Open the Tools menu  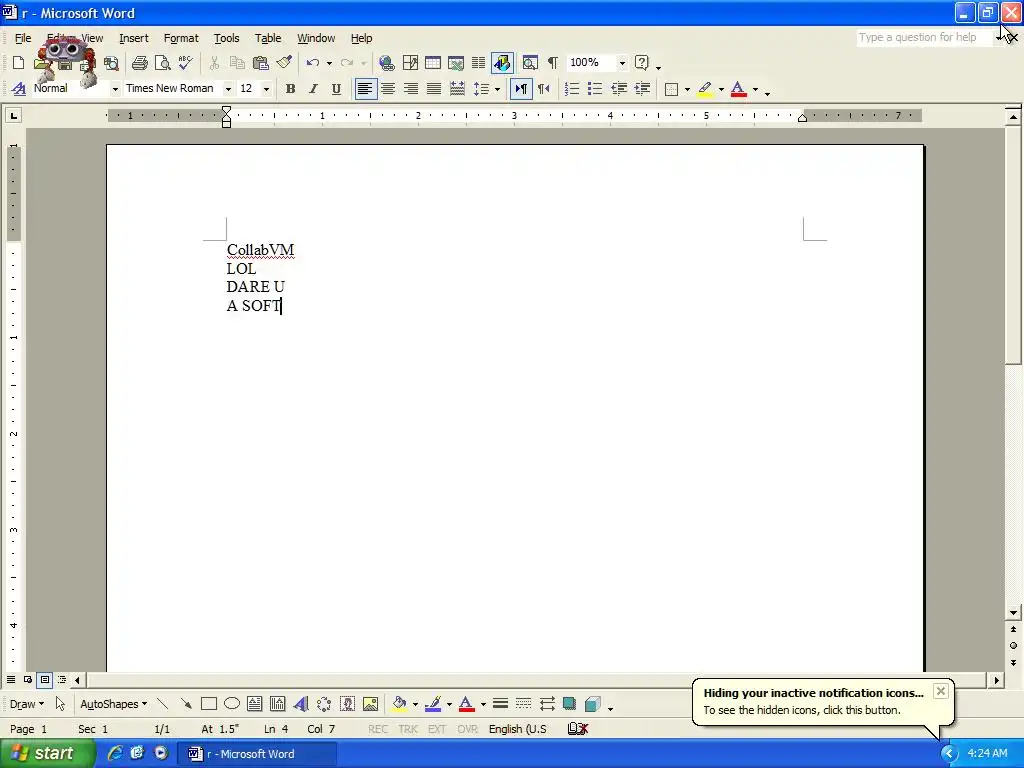point(227,38)
